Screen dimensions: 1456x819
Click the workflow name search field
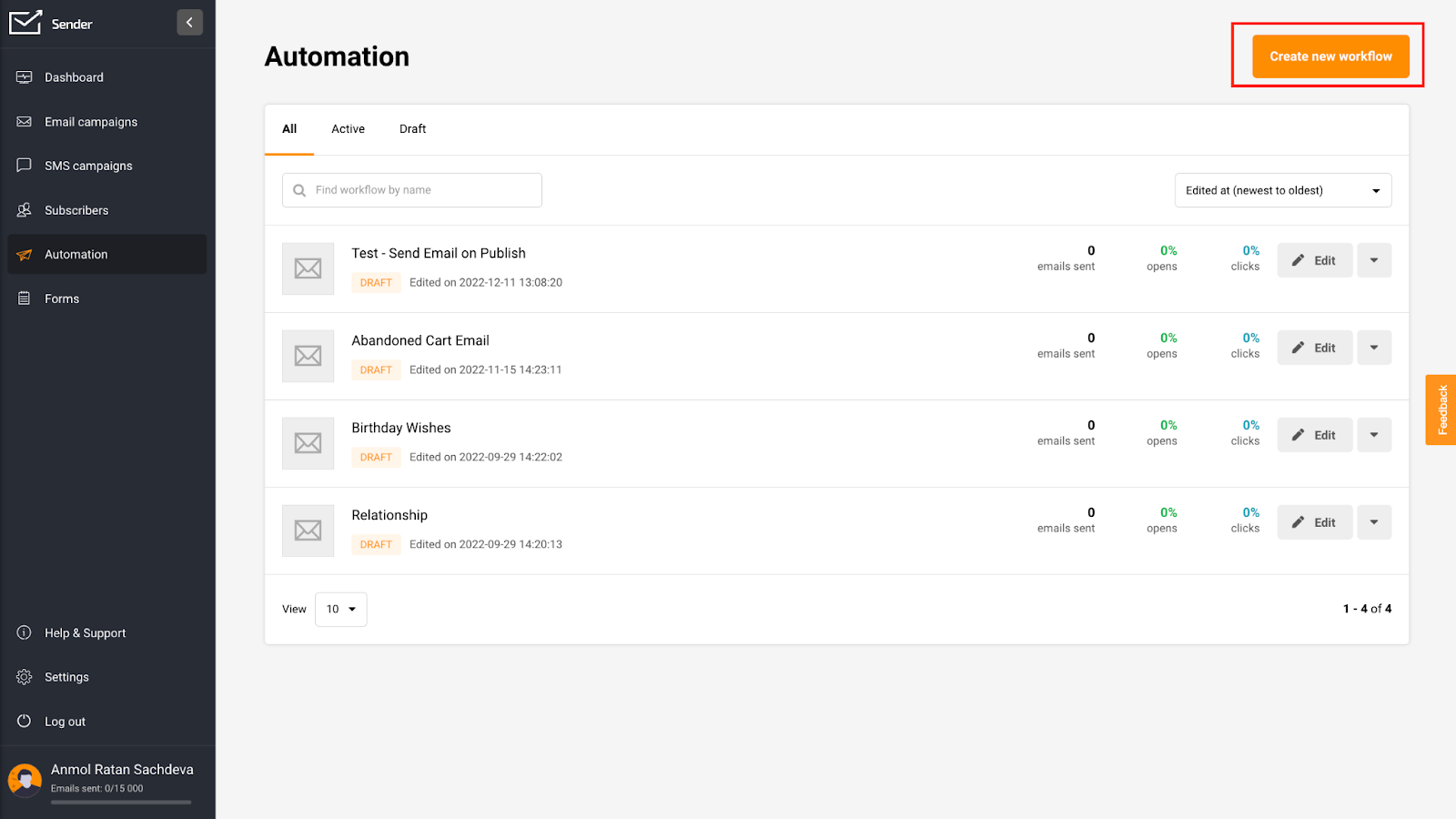click(x=411, y=189)
